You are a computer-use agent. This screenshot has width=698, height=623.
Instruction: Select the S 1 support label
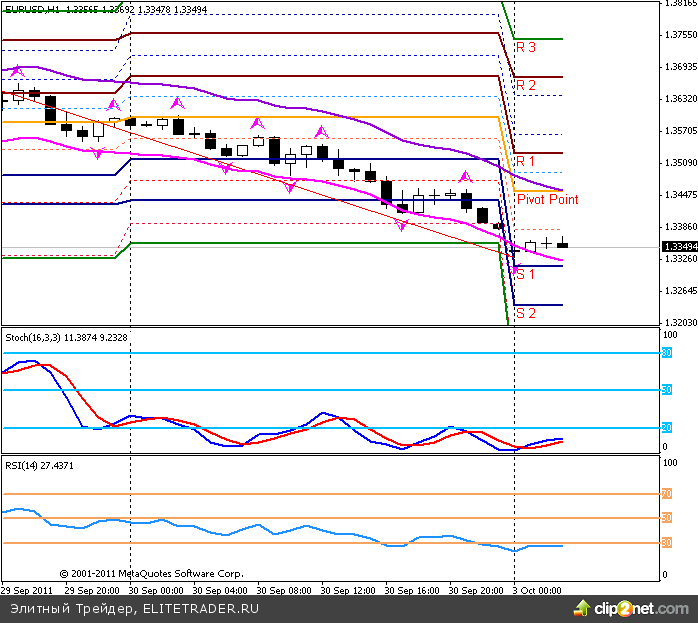pyautogui.click(x=525, y=274)
